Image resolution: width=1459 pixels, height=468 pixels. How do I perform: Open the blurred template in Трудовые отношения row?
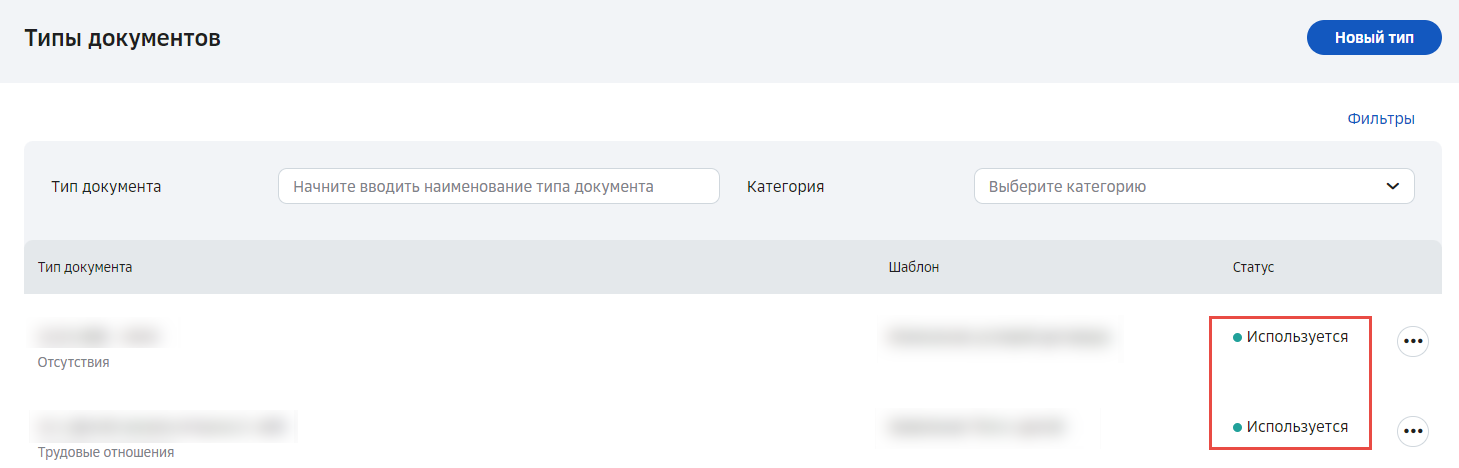976,426
